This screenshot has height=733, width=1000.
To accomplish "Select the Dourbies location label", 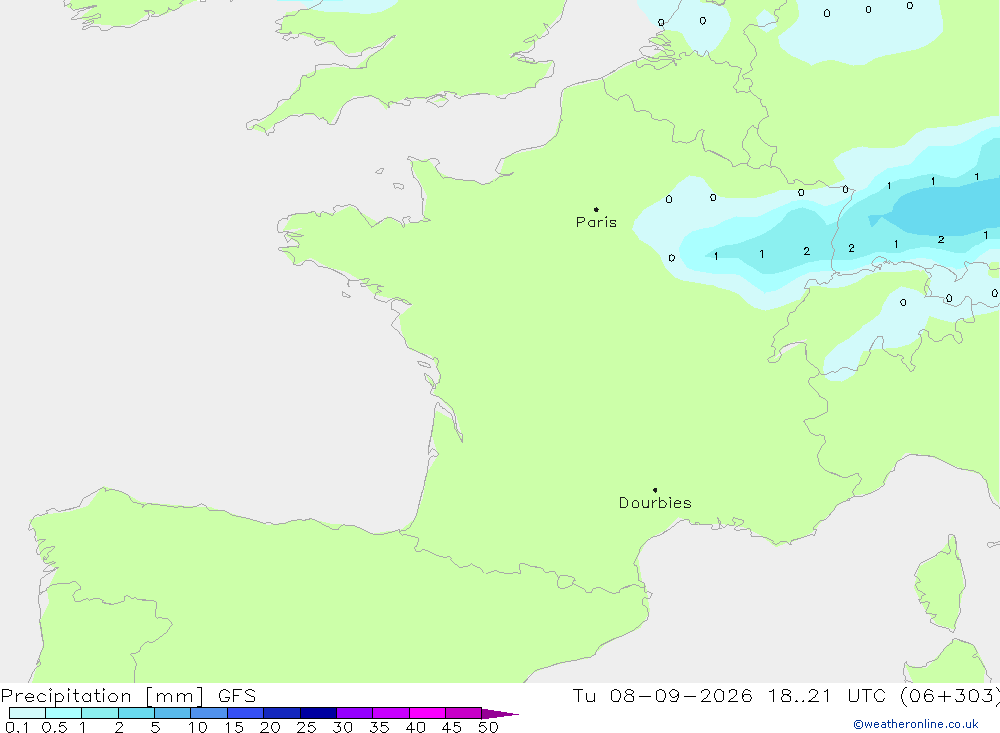I will [x=655, y=503].
